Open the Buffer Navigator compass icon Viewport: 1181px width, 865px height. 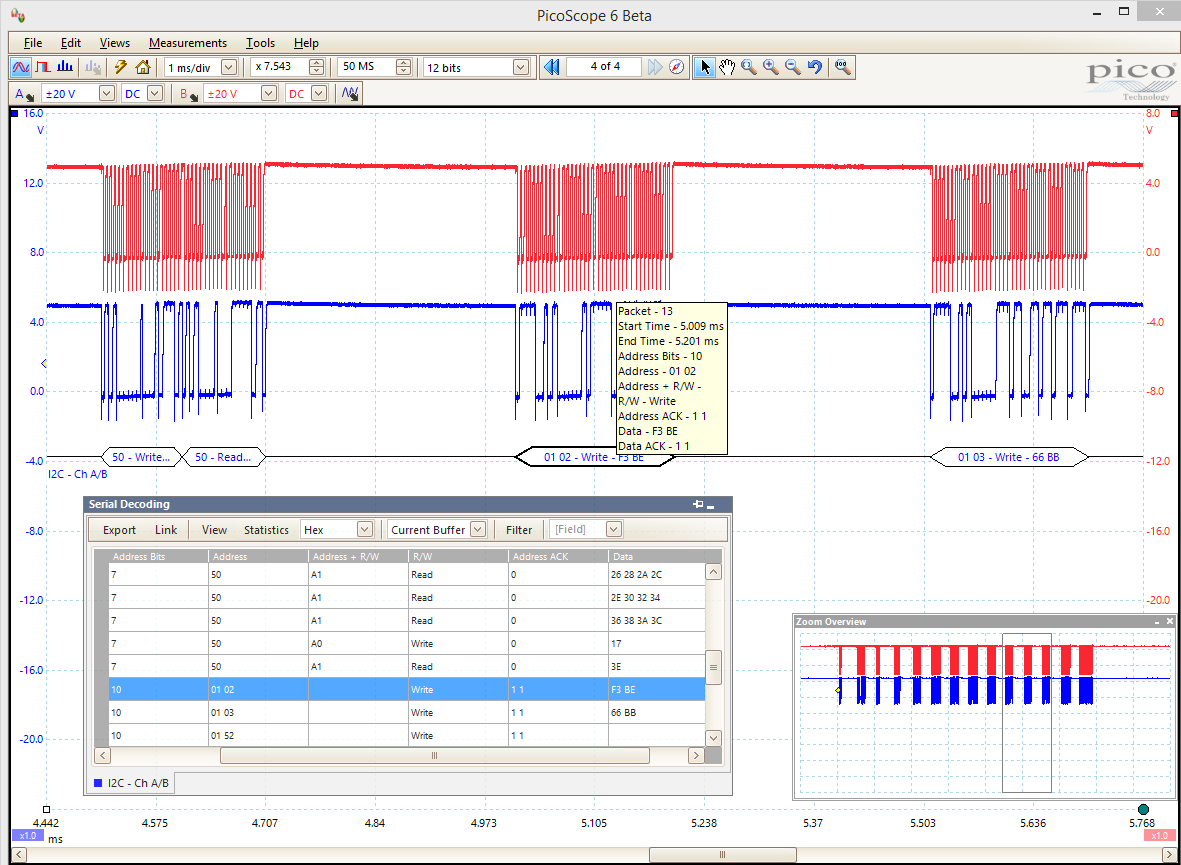tap(678, 67)
